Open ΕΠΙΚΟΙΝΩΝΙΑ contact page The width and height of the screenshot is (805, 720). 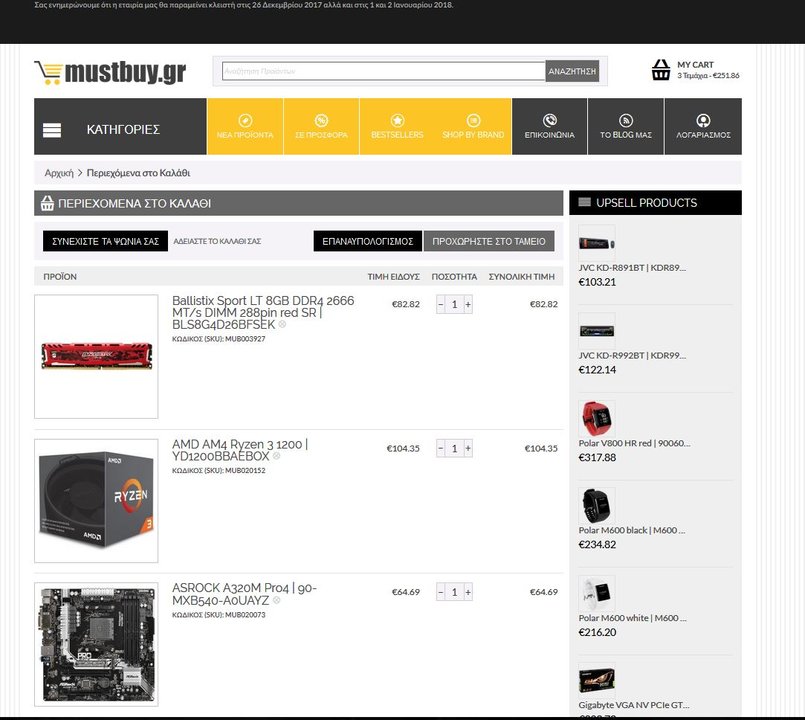(x=549, y=126)
